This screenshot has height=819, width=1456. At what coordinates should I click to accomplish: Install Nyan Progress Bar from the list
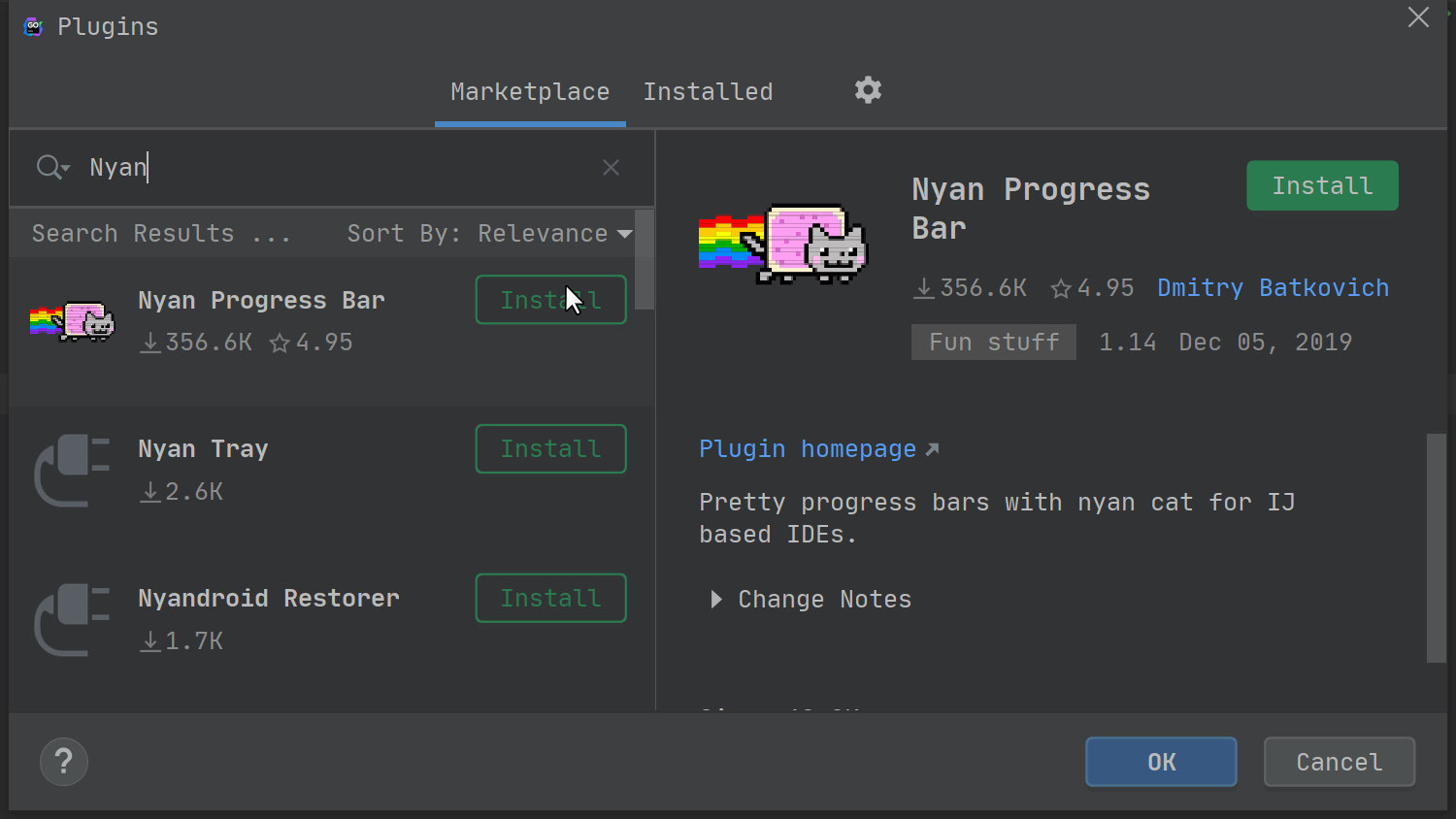[x=551, y=300]
